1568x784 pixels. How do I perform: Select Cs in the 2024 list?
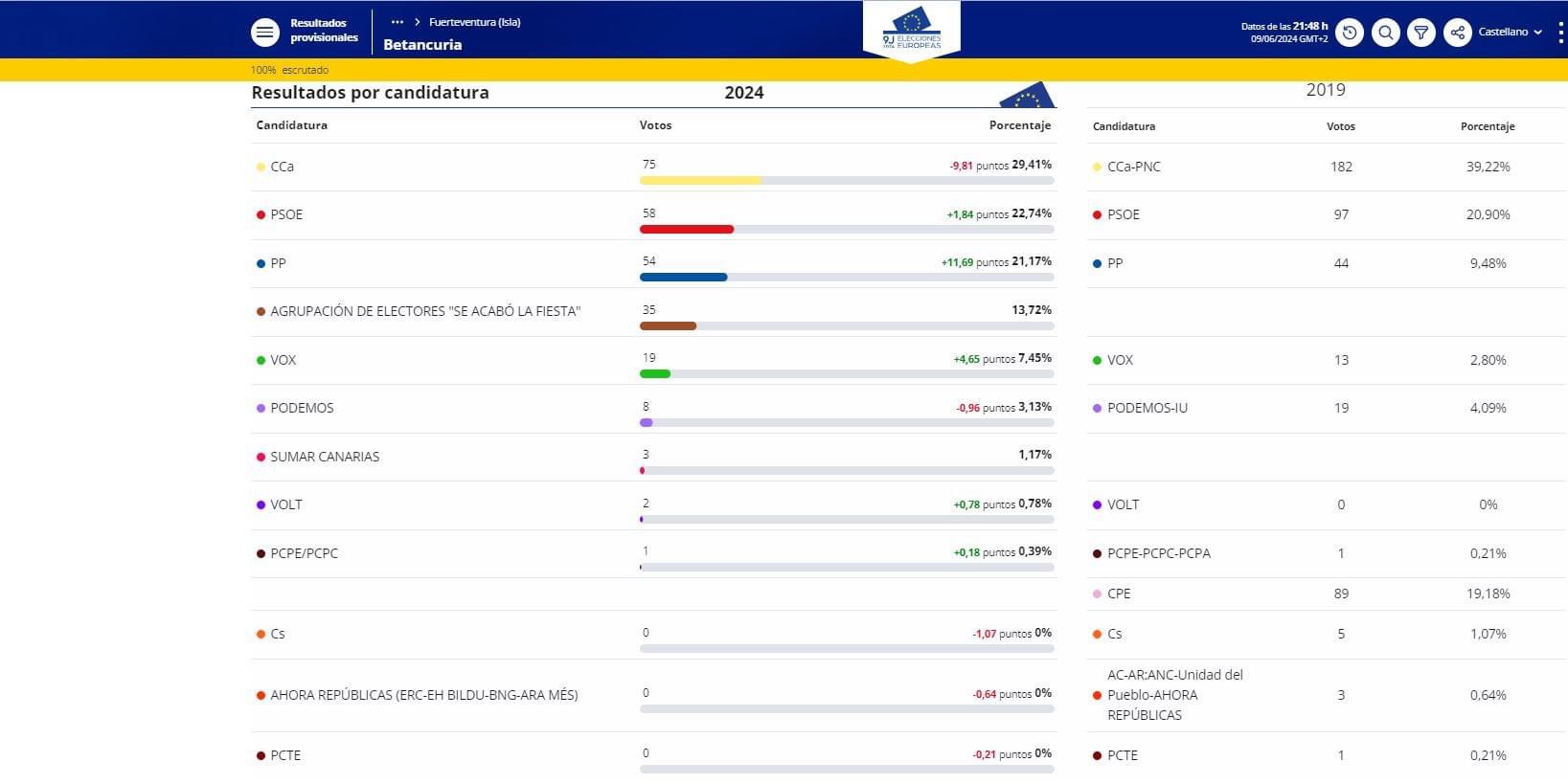click(x=278, y=634)
